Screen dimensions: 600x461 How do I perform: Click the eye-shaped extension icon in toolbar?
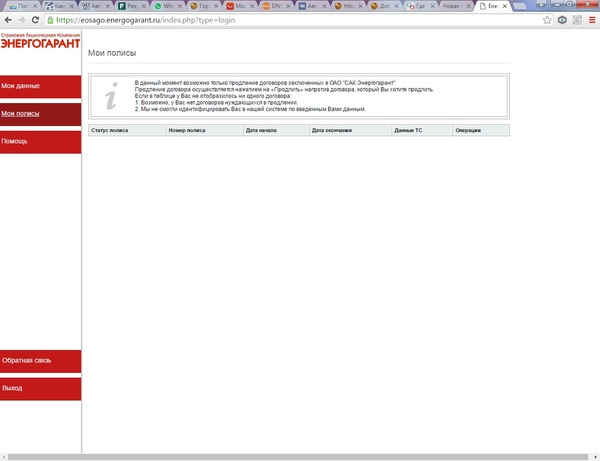point(562,20)
